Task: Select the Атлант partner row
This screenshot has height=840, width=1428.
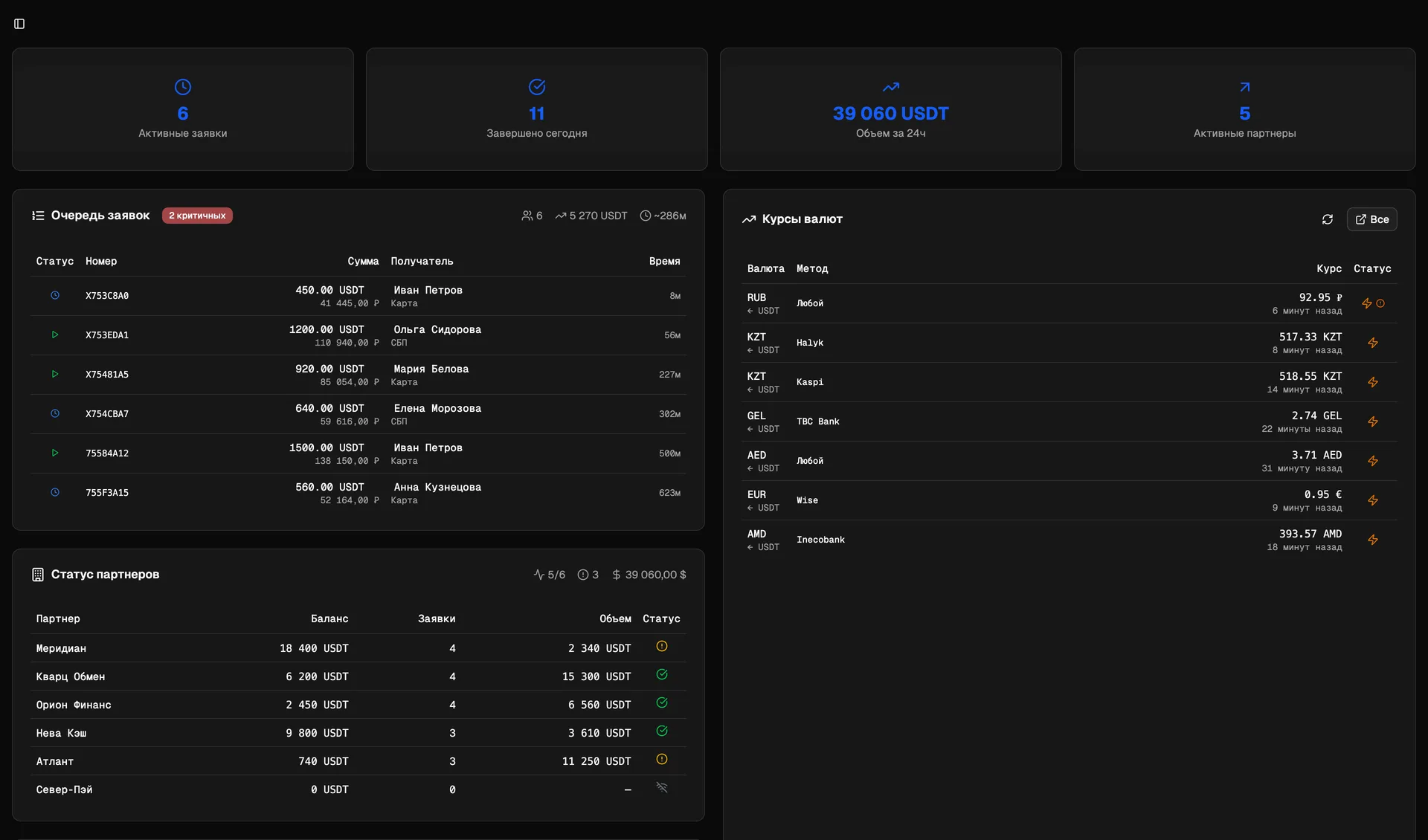Action: point(358,761)
